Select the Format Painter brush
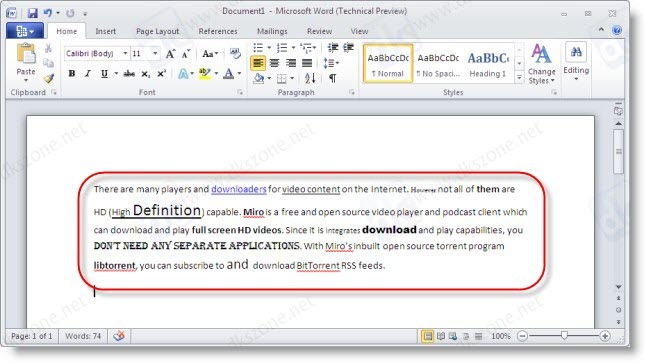 49,78
